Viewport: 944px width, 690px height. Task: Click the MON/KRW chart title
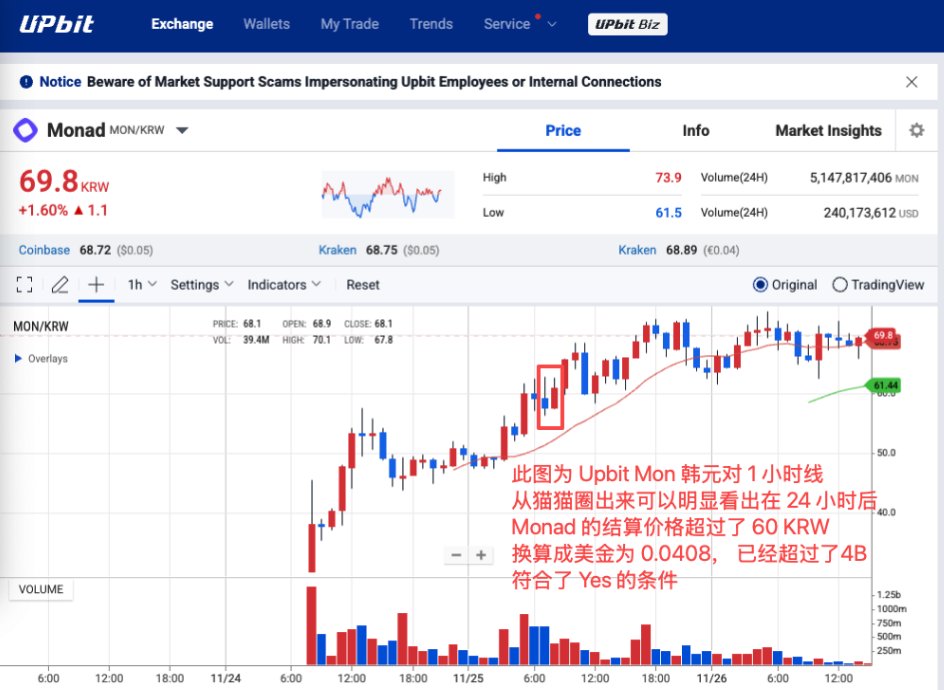(41, 326)
